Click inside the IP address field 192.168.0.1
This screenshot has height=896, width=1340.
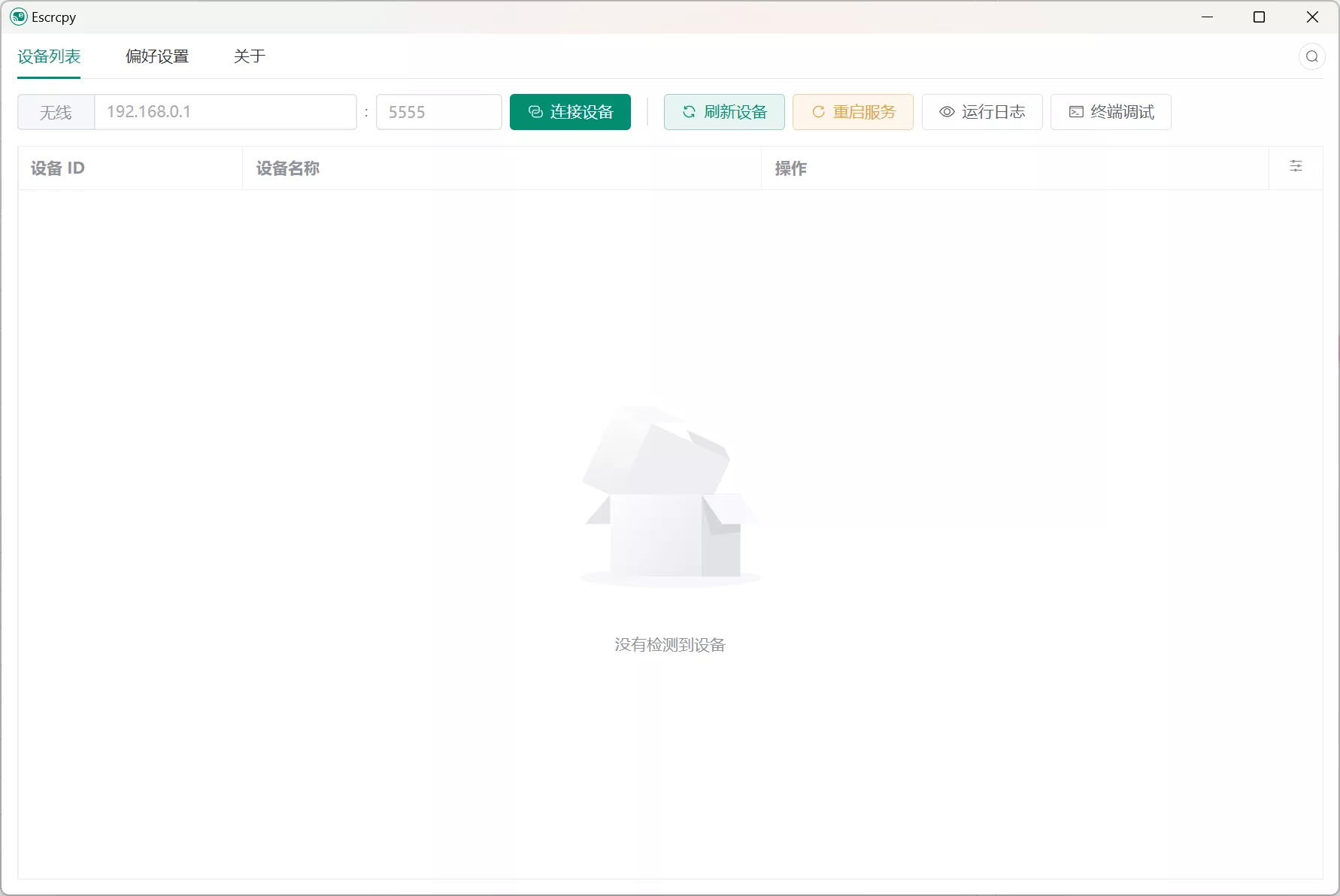click(x=226, y=111)
